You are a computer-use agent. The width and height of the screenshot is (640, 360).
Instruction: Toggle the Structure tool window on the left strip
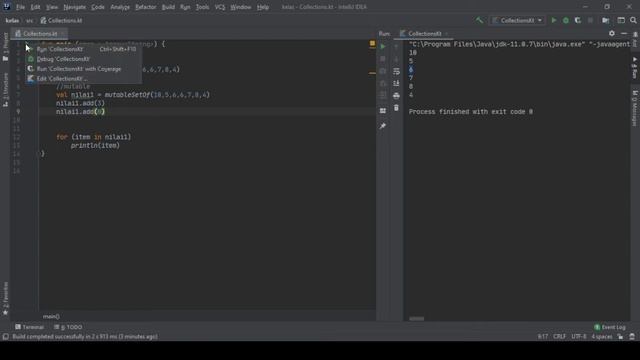click(x=5, y=90)
